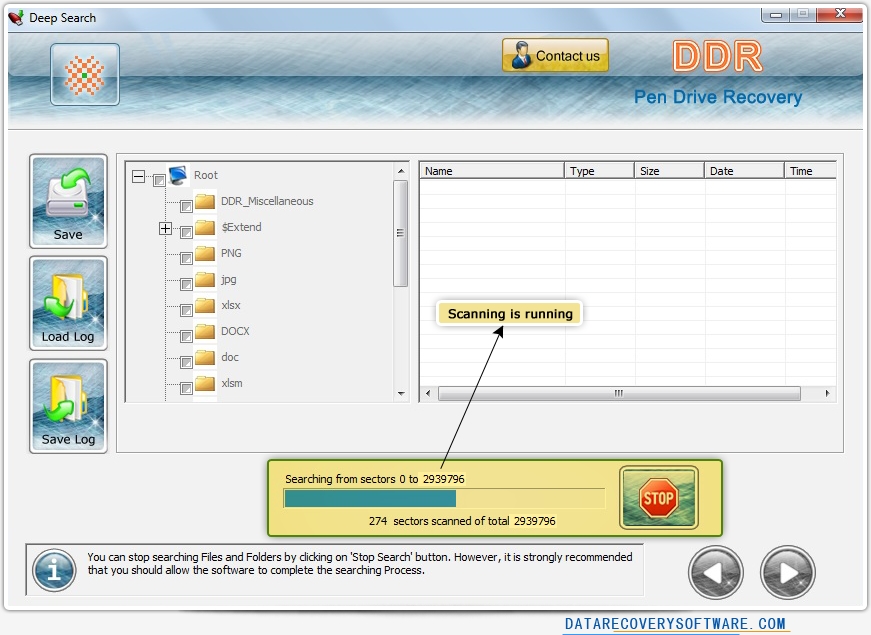Enable the DOCX folder checkbox
This screenshot has width=871, height=635.
[x=186, y=337]
